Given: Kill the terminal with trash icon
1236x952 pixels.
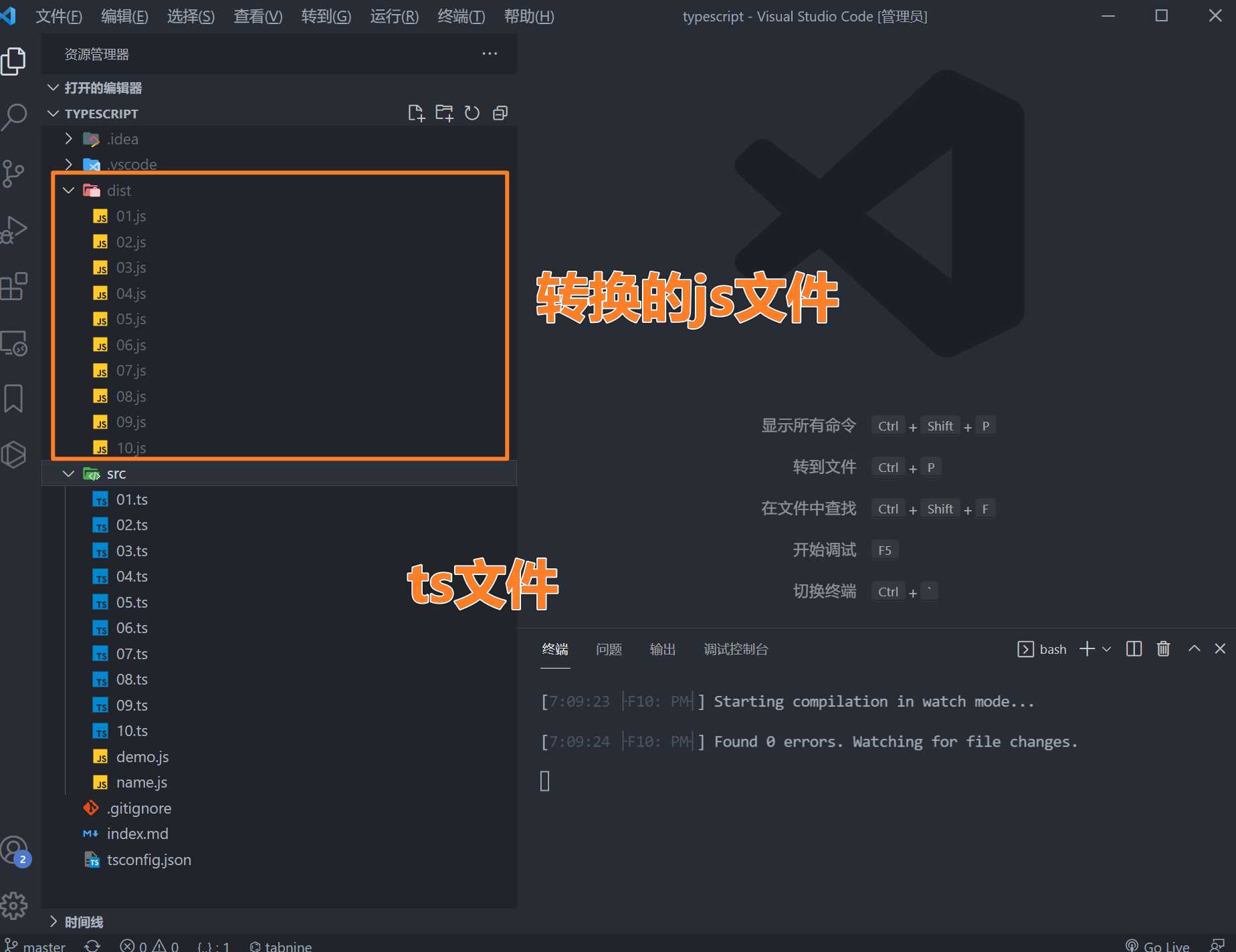Looking at the screenshot, I should point(1164,649).
